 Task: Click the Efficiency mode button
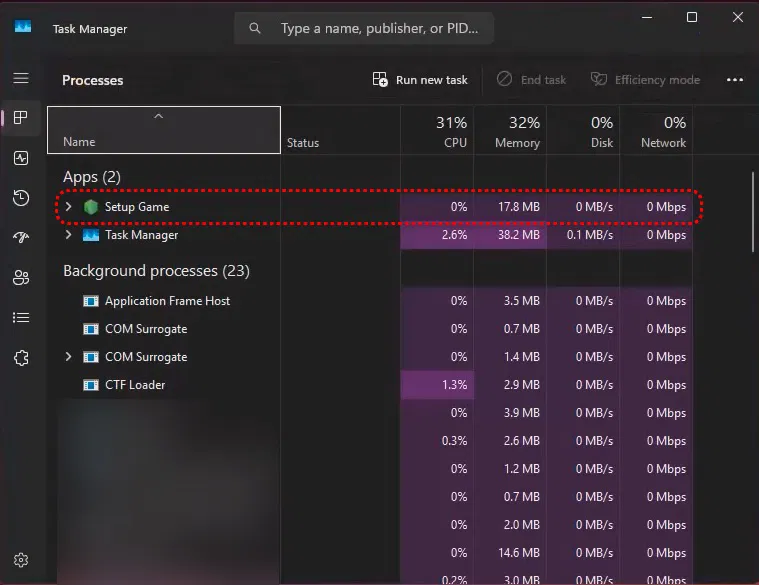645,79
